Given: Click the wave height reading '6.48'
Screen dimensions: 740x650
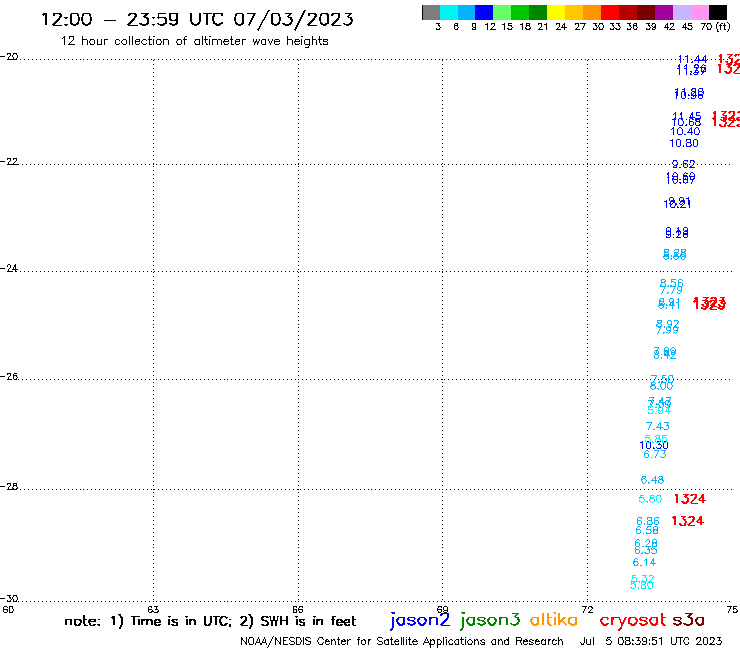Looking at the screenshot, I should point(652,480).
